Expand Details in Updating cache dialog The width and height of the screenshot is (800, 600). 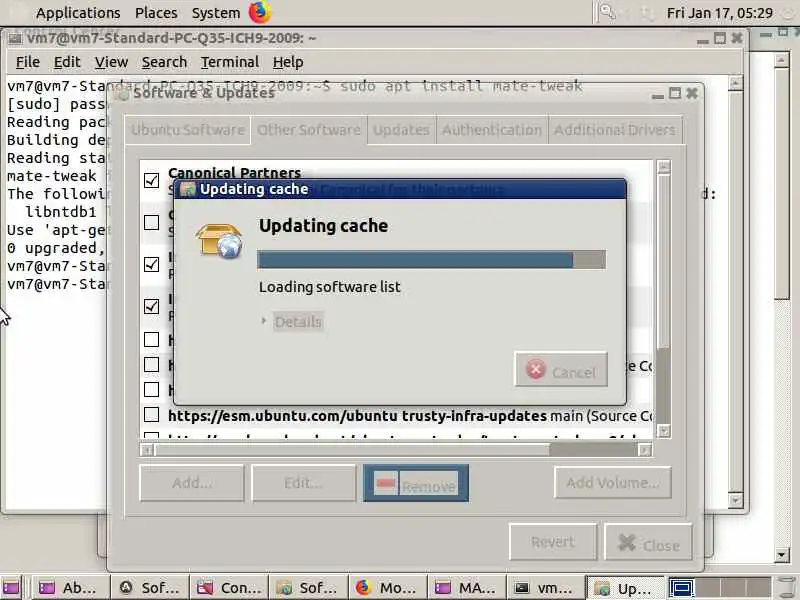[x=292, y=321]
